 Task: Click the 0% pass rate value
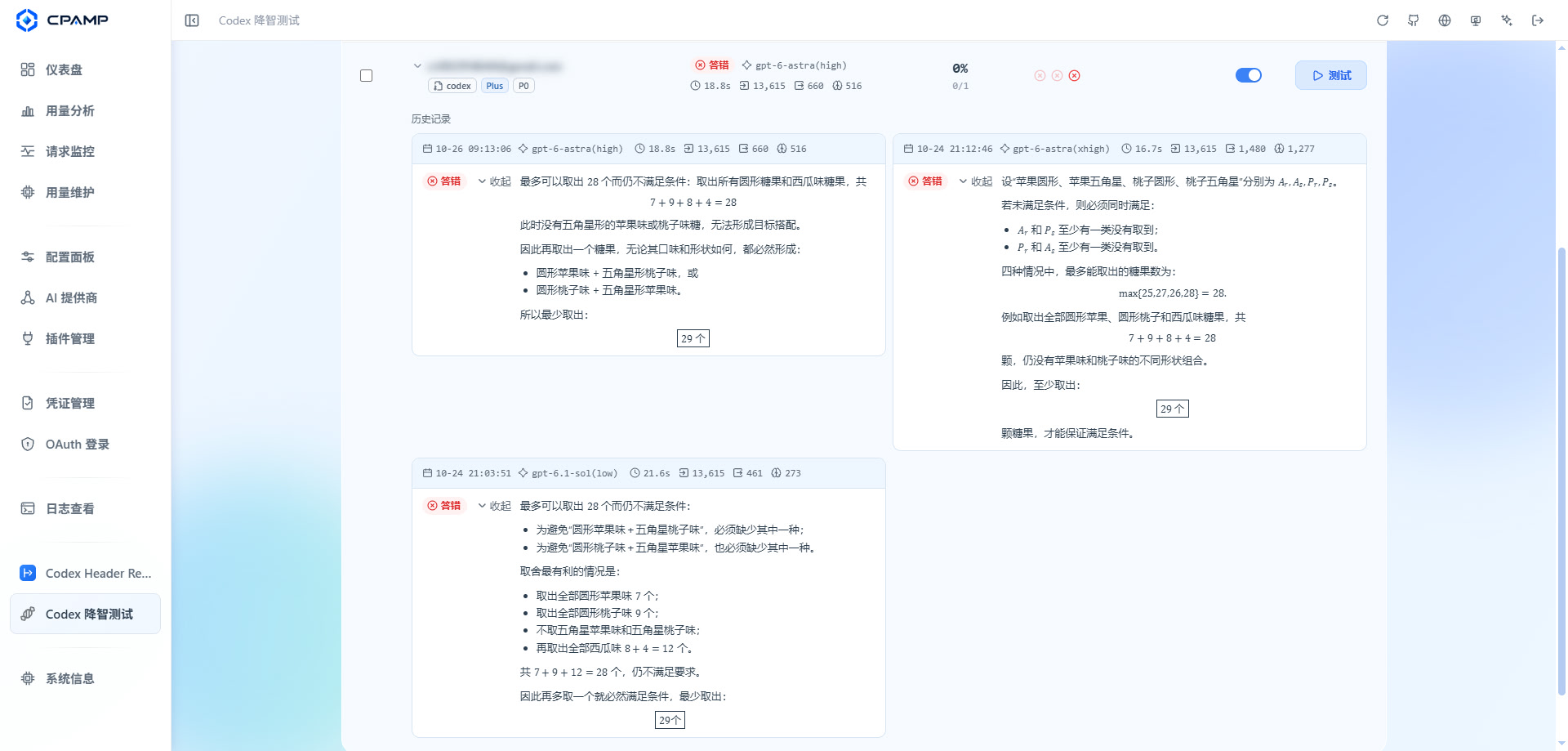[x=960, y=69]
